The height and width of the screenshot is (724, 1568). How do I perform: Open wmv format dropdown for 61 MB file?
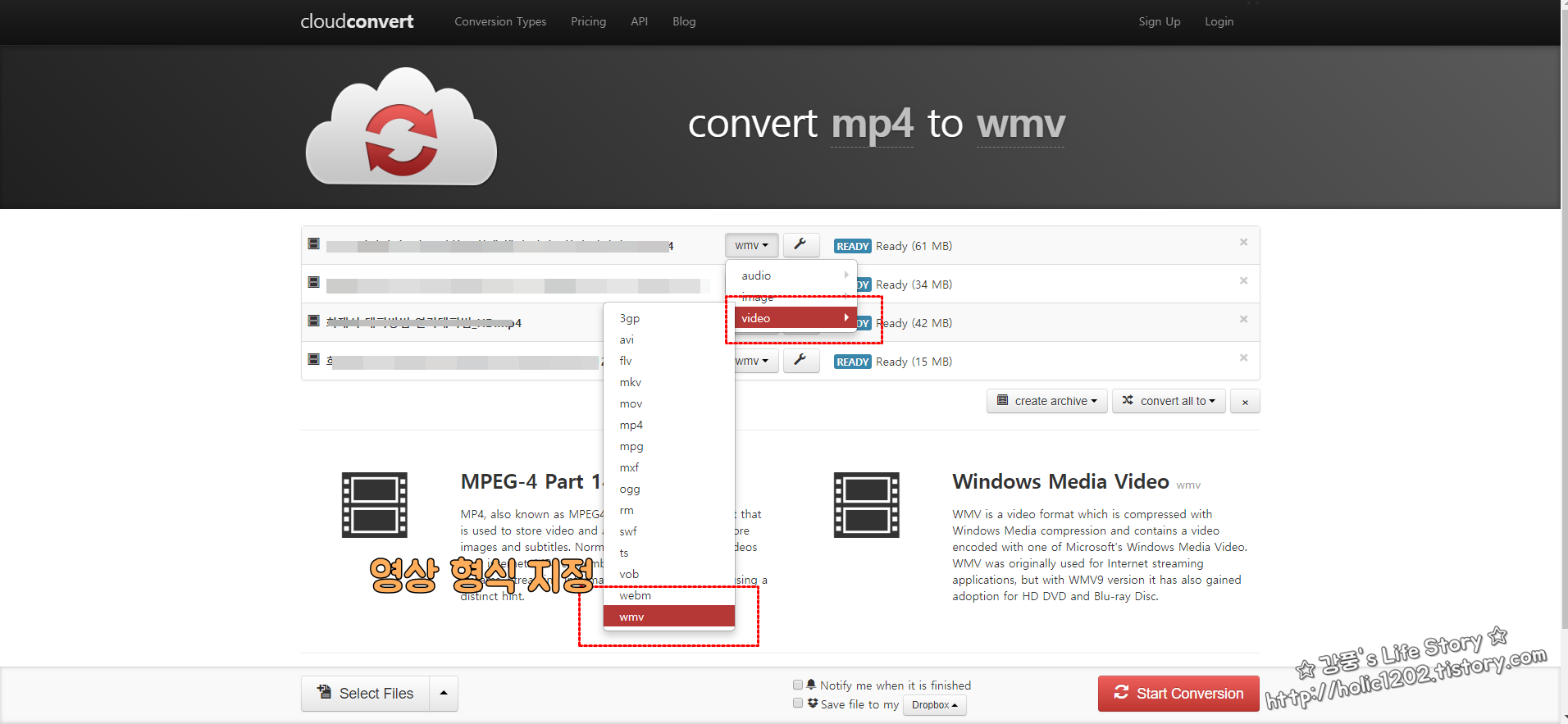(x=752, y=245)
